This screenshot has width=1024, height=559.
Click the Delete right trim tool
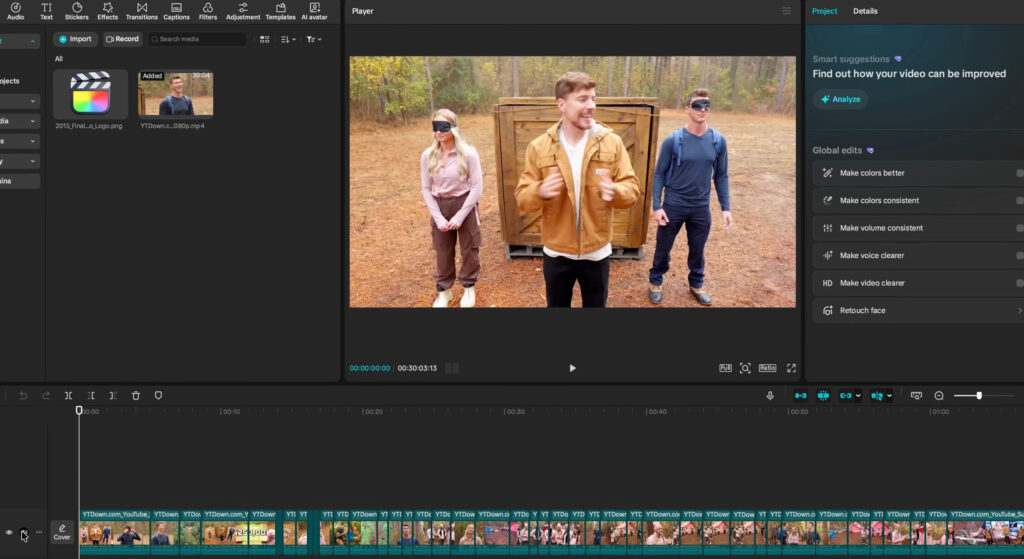113,396
